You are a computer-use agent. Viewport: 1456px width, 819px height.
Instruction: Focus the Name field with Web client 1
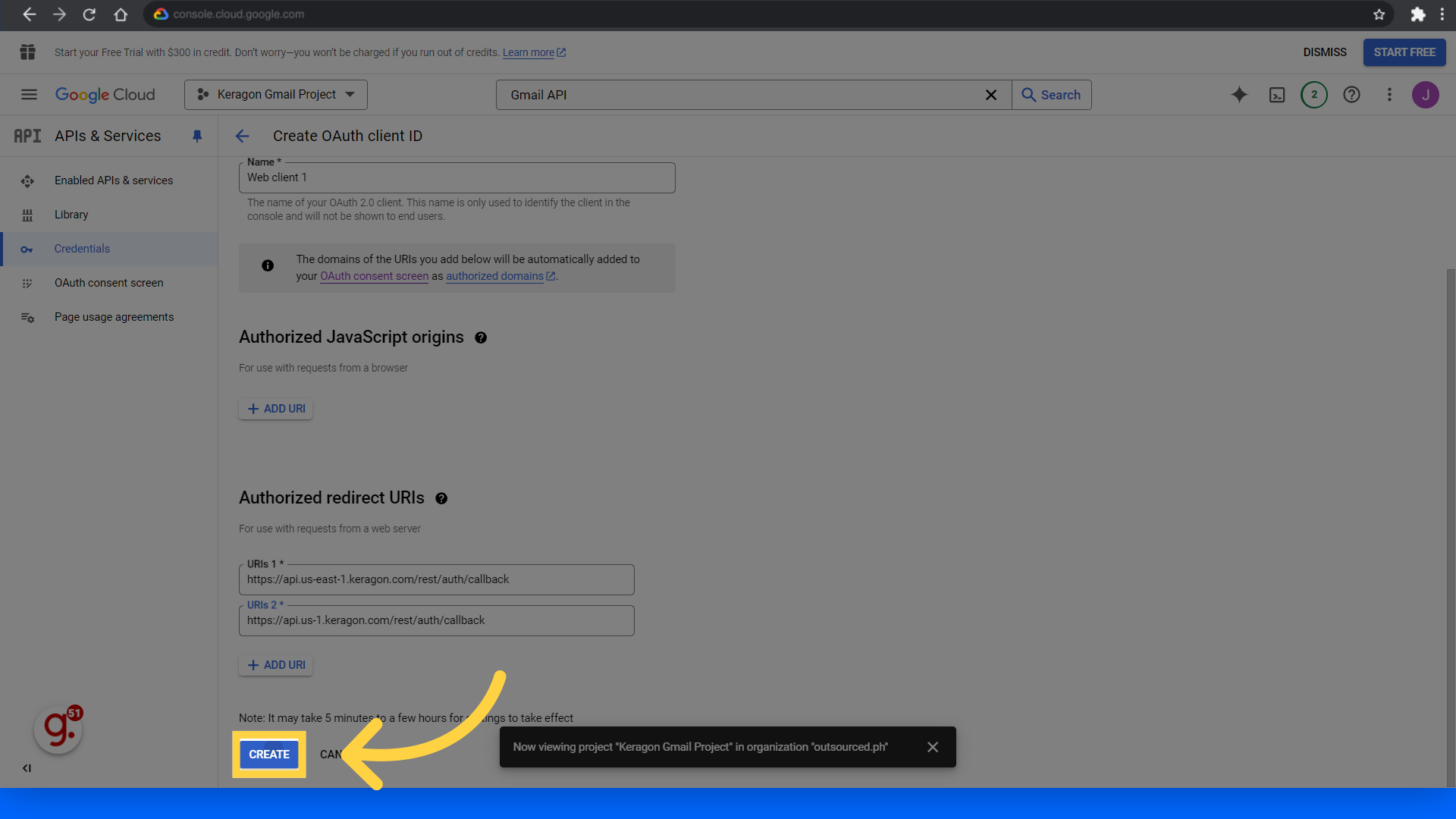tap(457, 177)
